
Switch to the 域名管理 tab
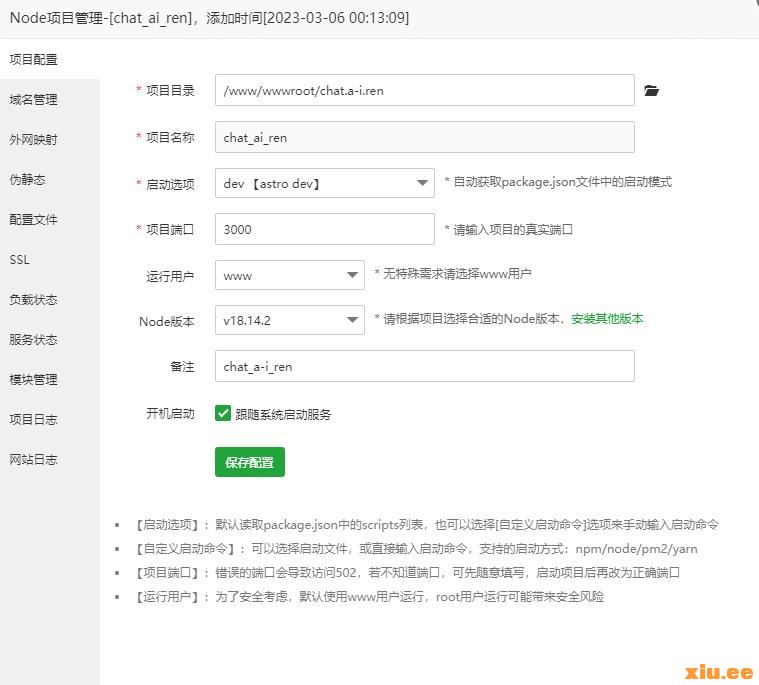coord(34,100)
